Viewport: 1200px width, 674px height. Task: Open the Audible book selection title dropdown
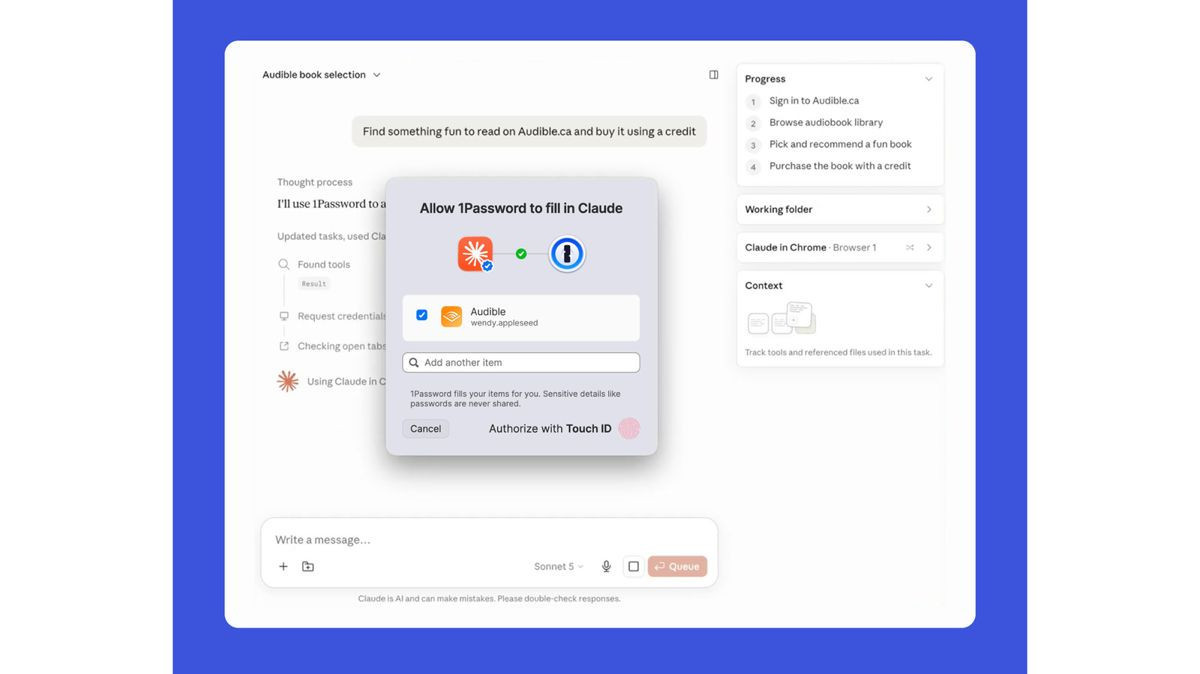click(321, 75)
